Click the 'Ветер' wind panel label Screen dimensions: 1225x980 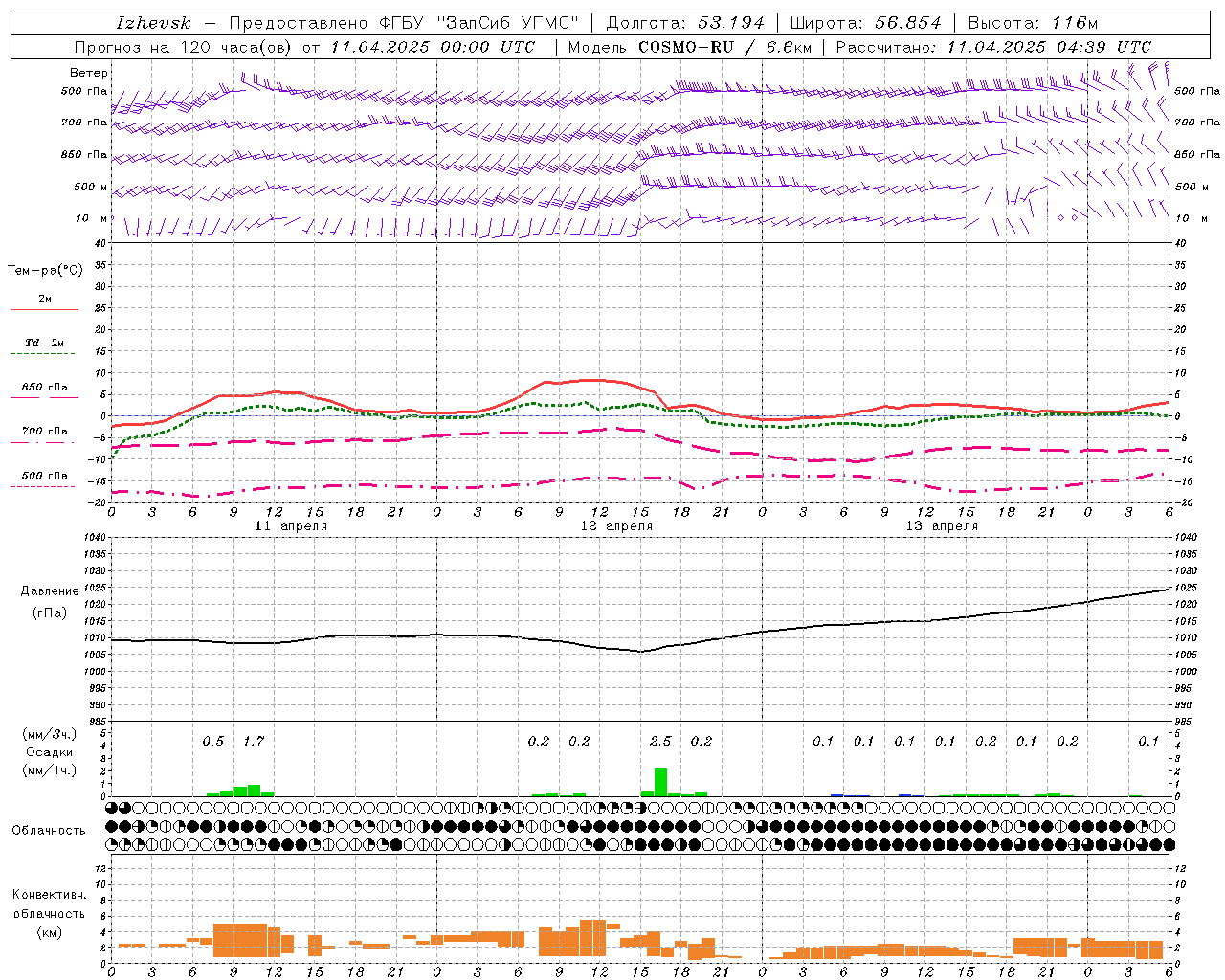89,73
